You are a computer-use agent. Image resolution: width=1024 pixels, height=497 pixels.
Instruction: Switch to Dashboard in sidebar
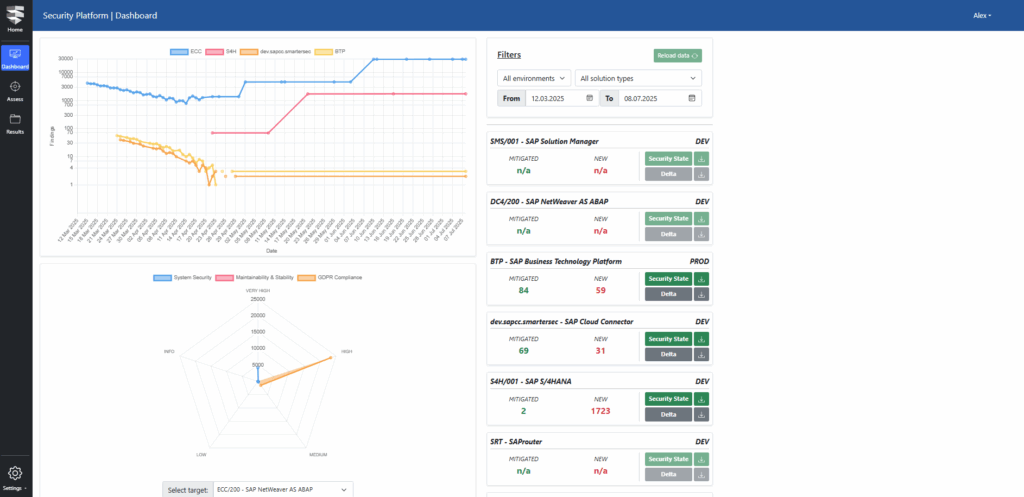click(15, 57)
